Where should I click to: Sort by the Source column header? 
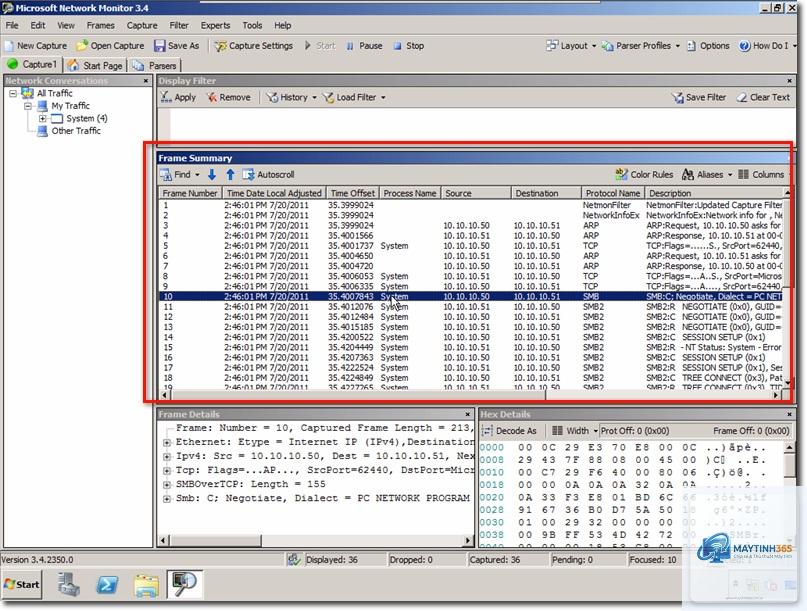click(x=476, y=193)
